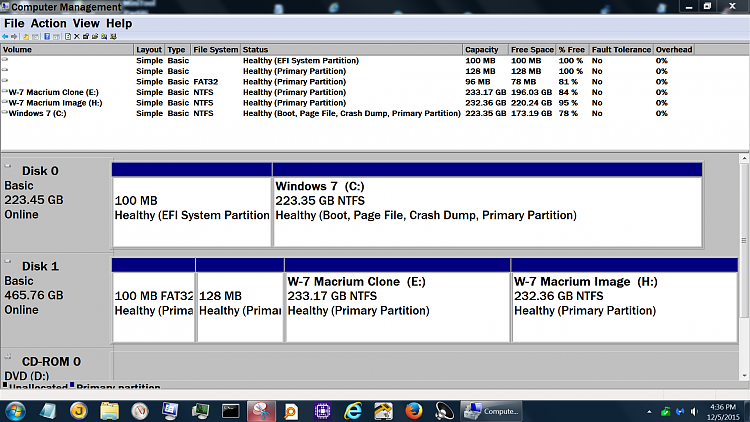Click the Computer Management taskbar button
The image size is (750, 422).
[x=491, y=411]
